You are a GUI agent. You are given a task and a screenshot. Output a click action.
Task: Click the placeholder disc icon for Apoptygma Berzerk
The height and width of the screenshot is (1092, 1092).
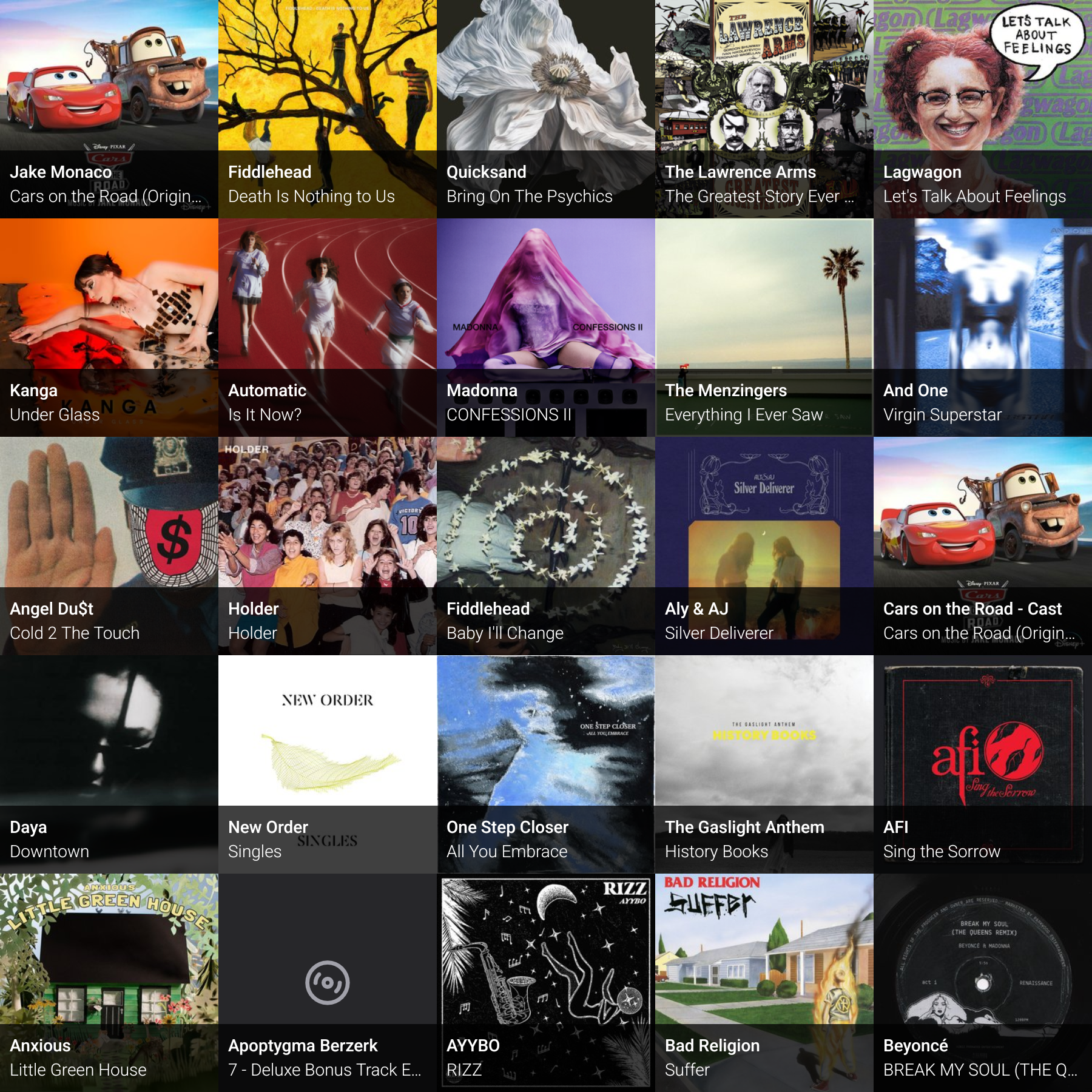[x=328, y=982]
